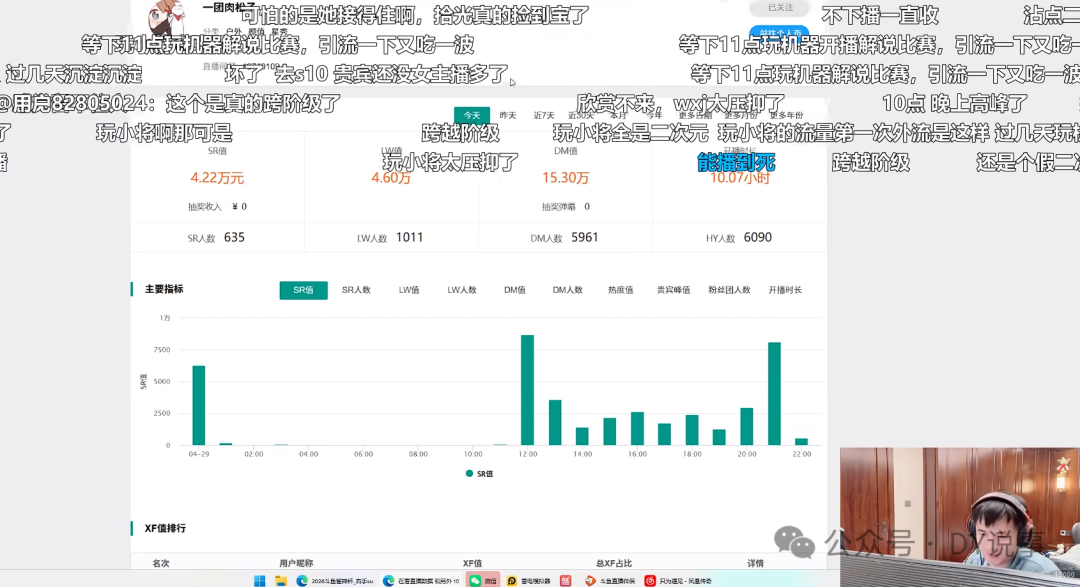Click the 4.60万 LW value

tap(391, 178)
